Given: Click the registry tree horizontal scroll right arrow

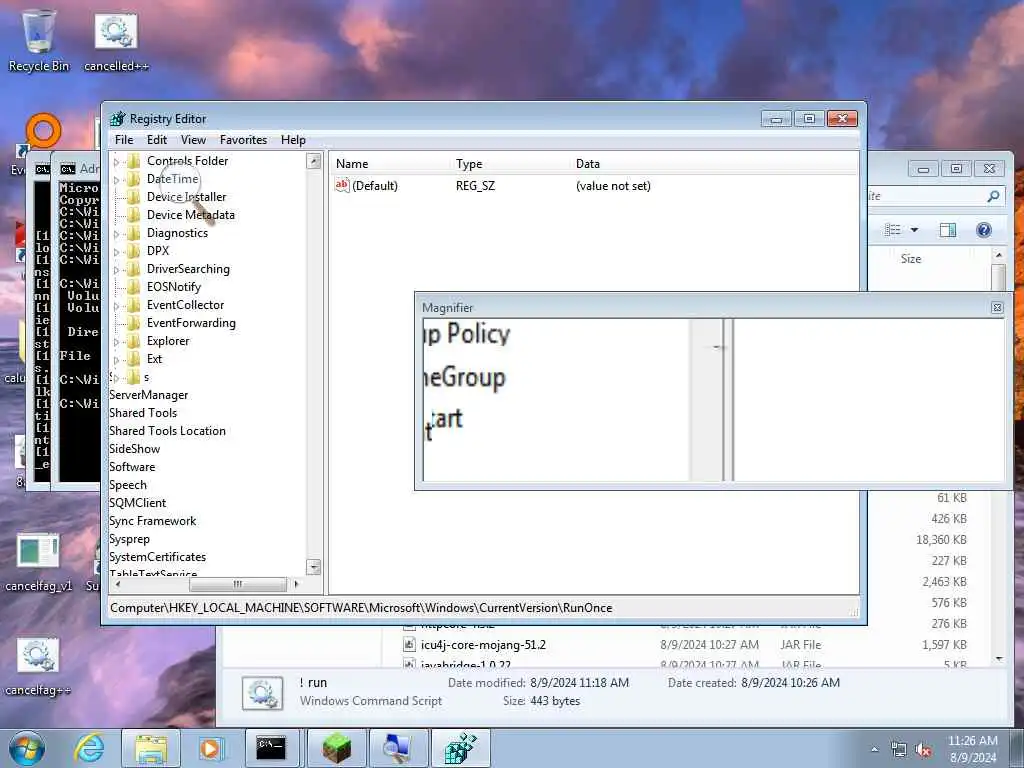Looking at the screenshot, I should click(296, 584).
